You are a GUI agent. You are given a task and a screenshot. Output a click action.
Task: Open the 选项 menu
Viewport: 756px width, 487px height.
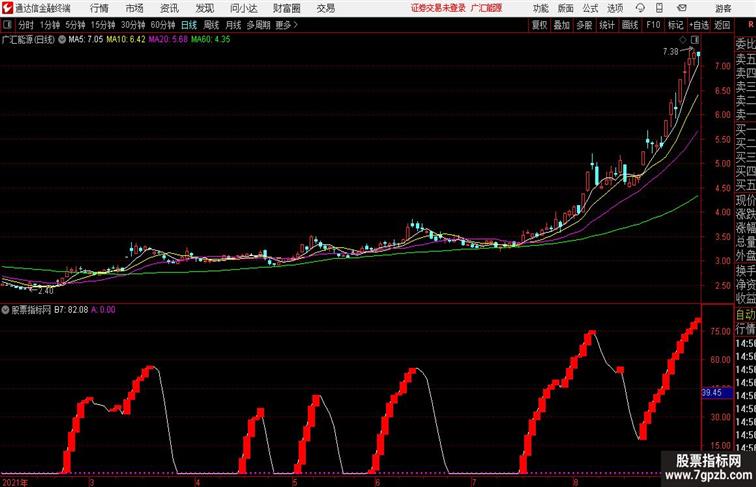(615, 8)
